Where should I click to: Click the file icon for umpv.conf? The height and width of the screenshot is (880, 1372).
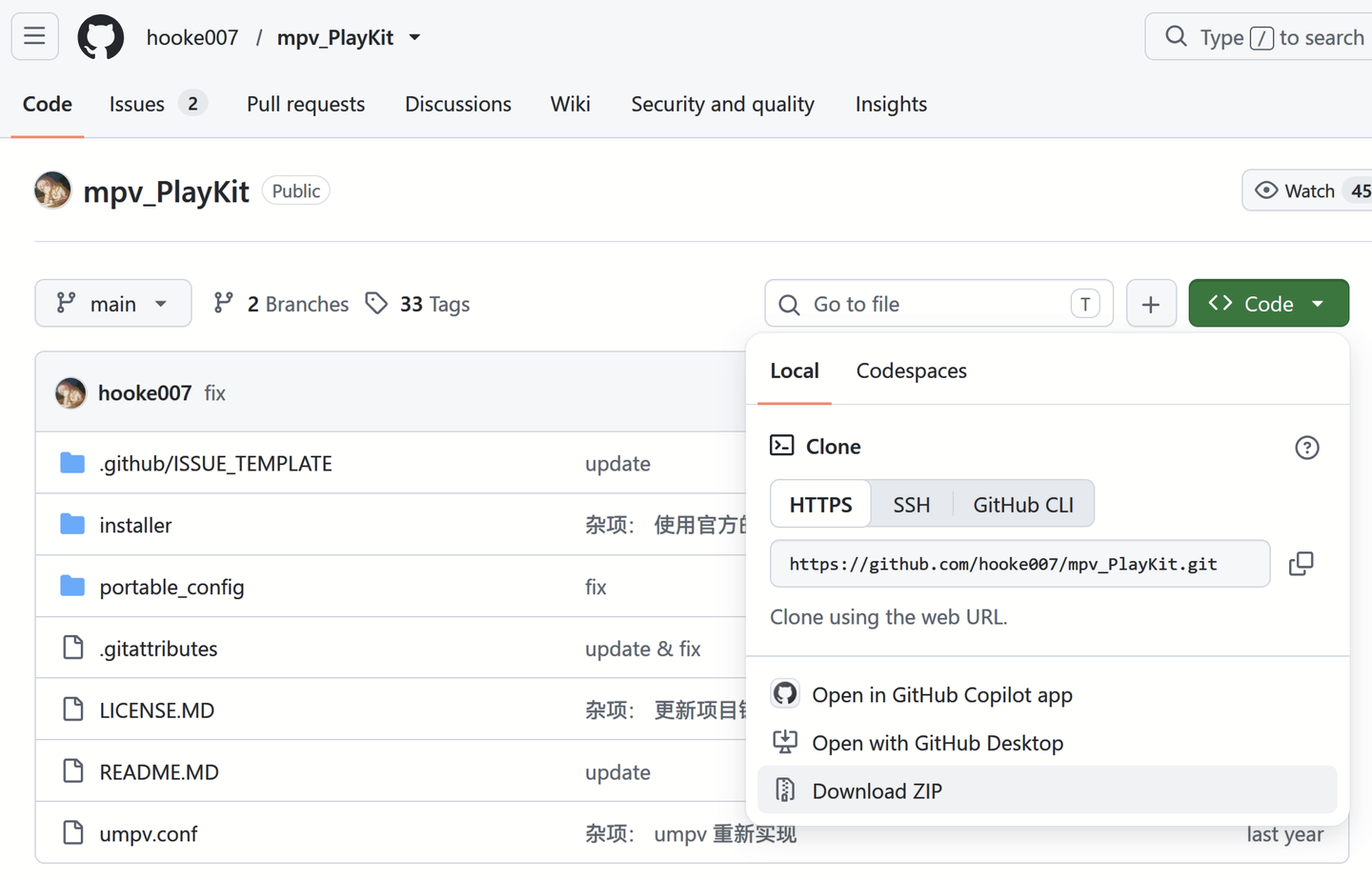point(73,832)
